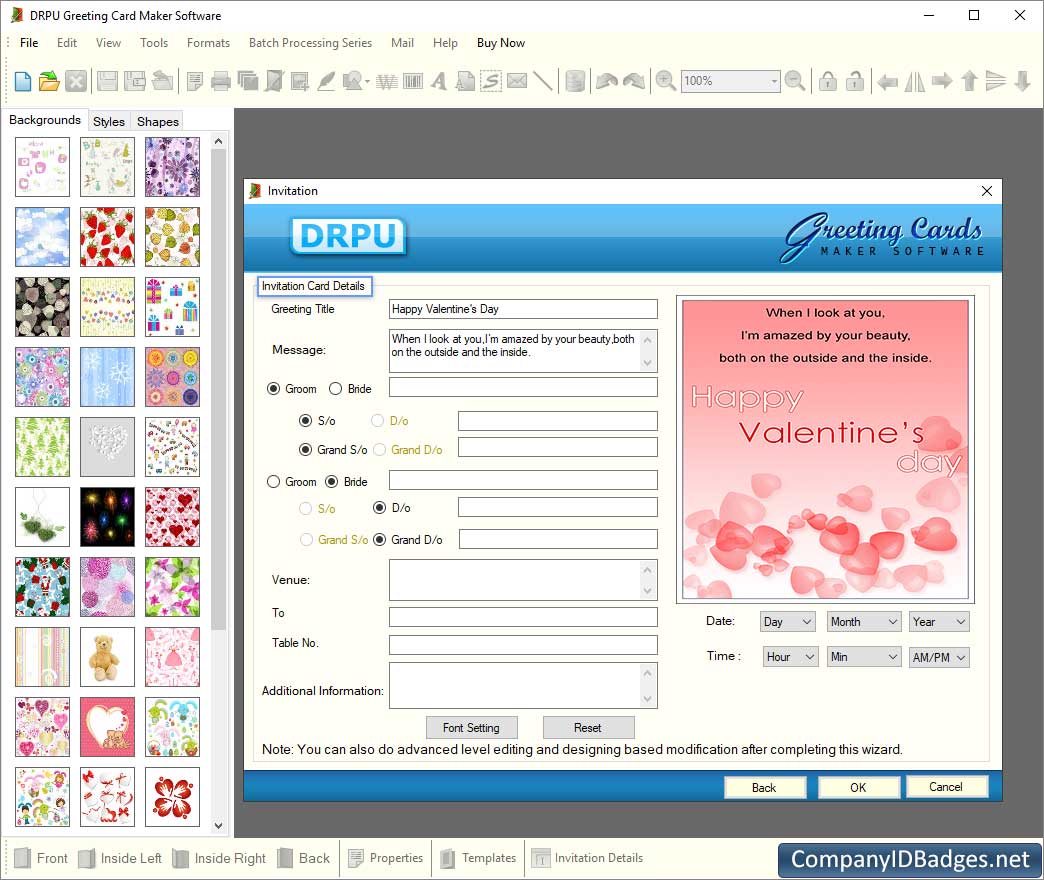Image resolution: width=1044 pixels, height=880 pixels.
Task: Click the diagonal line tool icon
Action: click(543, 81)
